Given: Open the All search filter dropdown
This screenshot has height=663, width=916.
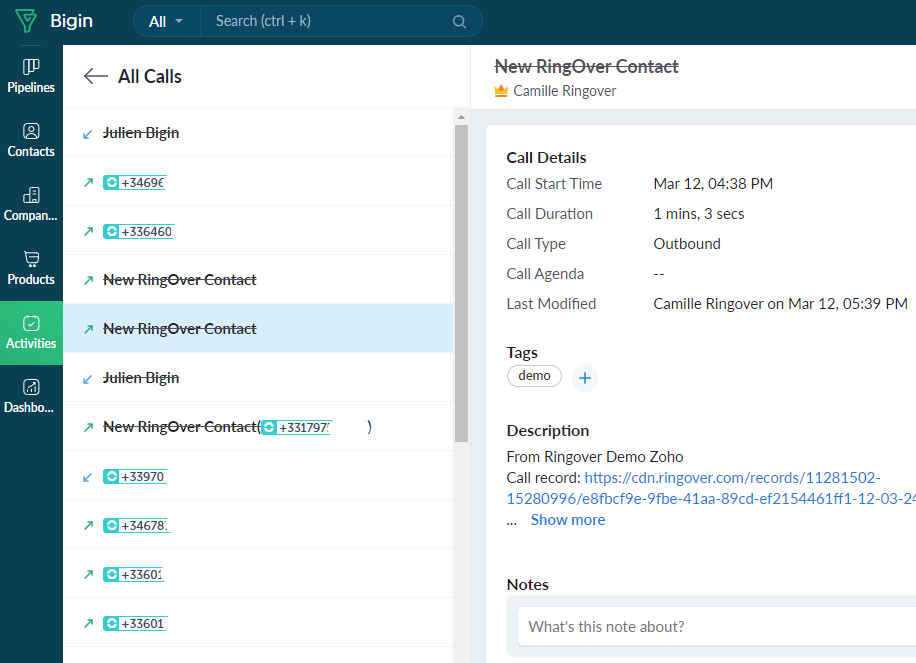Looking at the screenshot, I should [x=166, y=22].
